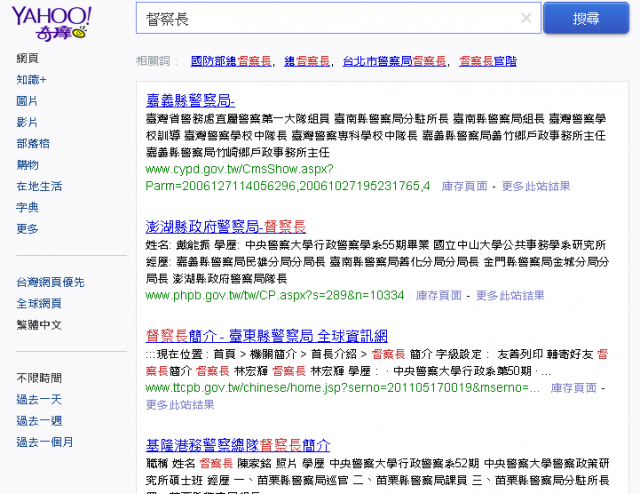Image resolution: width=640 pixels, height=494 pixels.
Task: Open the 嘉義縣警察局 result title
Action: [x=190, y=100]
